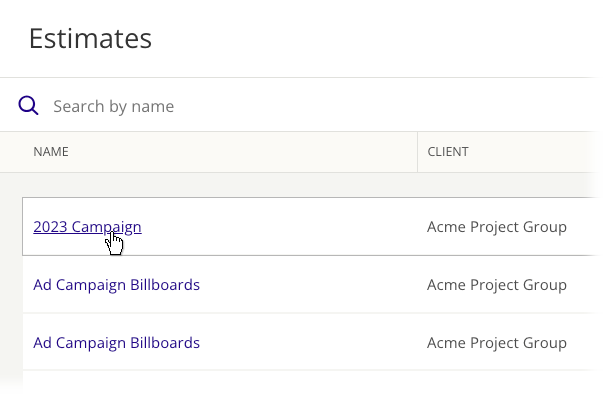Click the gray margin left of the estimate rows
This screenshot has width=603, height=394.
coord(11,292)
